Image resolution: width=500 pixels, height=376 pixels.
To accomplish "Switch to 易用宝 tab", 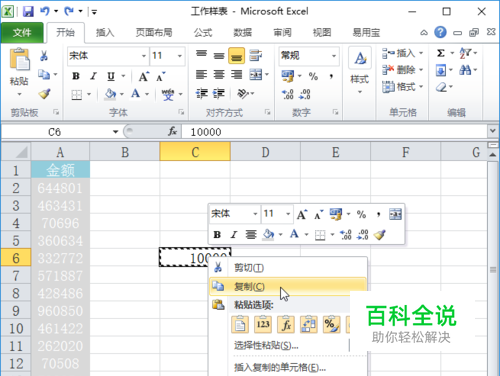I will 366,32.
